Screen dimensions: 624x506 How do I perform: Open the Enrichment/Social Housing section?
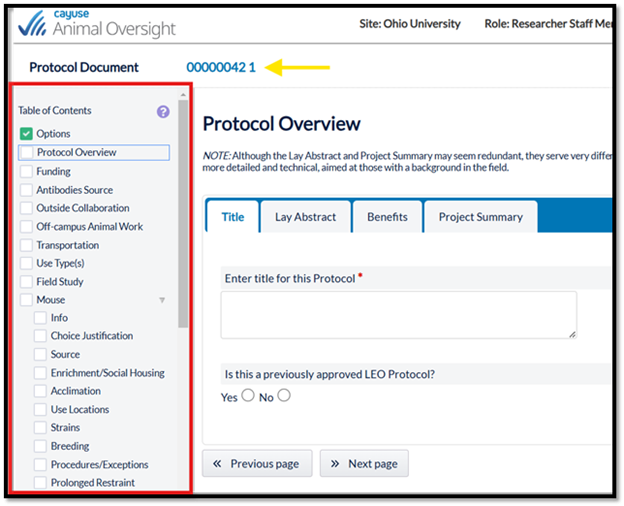coord(107,373)
